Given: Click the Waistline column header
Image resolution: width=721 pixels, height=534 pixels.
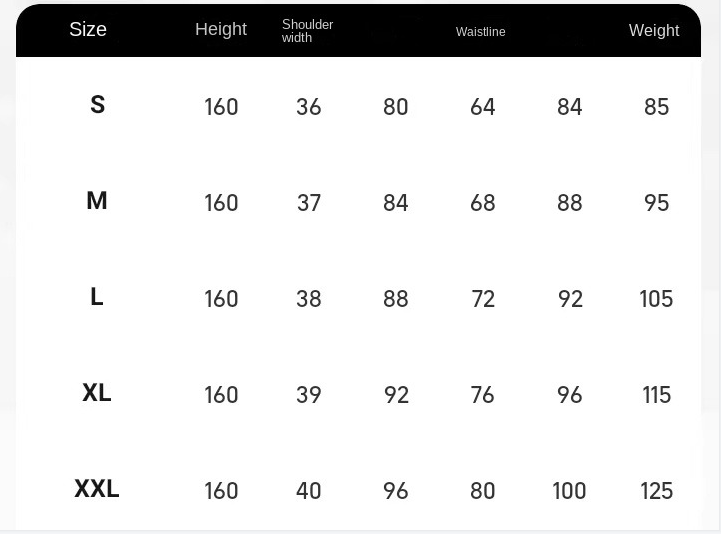Looking at the screenshot, I should pyautogui.click(x=481, y=32).
